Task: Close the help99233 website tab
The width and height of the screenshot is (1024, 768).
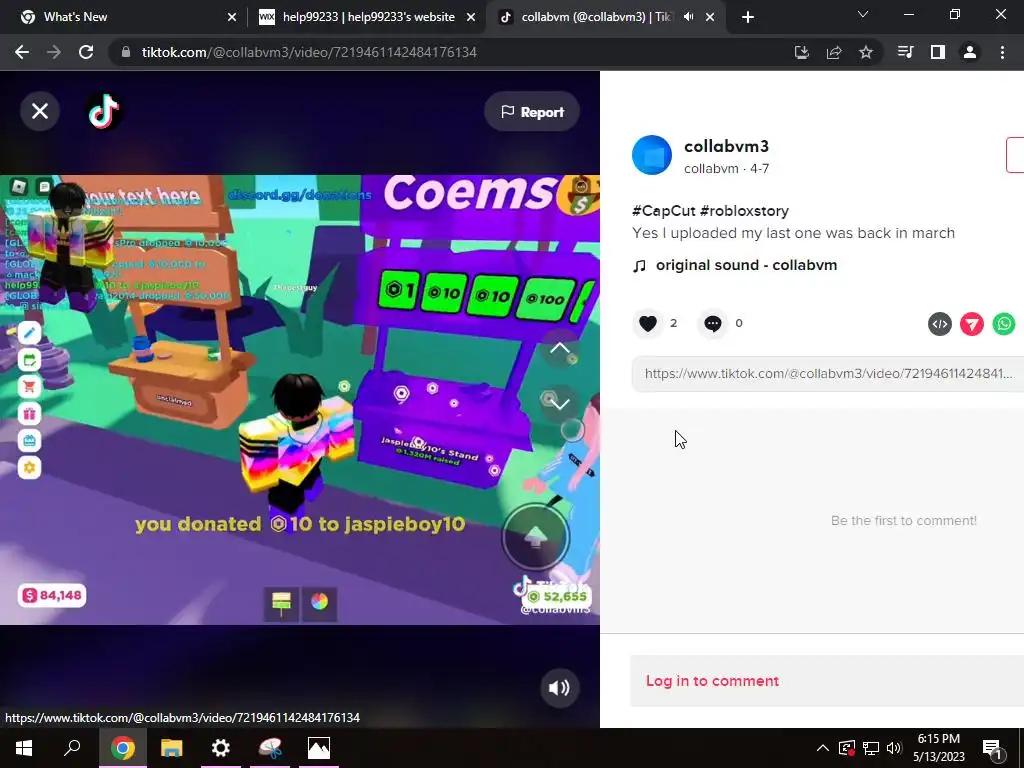Action: point(471,18)
